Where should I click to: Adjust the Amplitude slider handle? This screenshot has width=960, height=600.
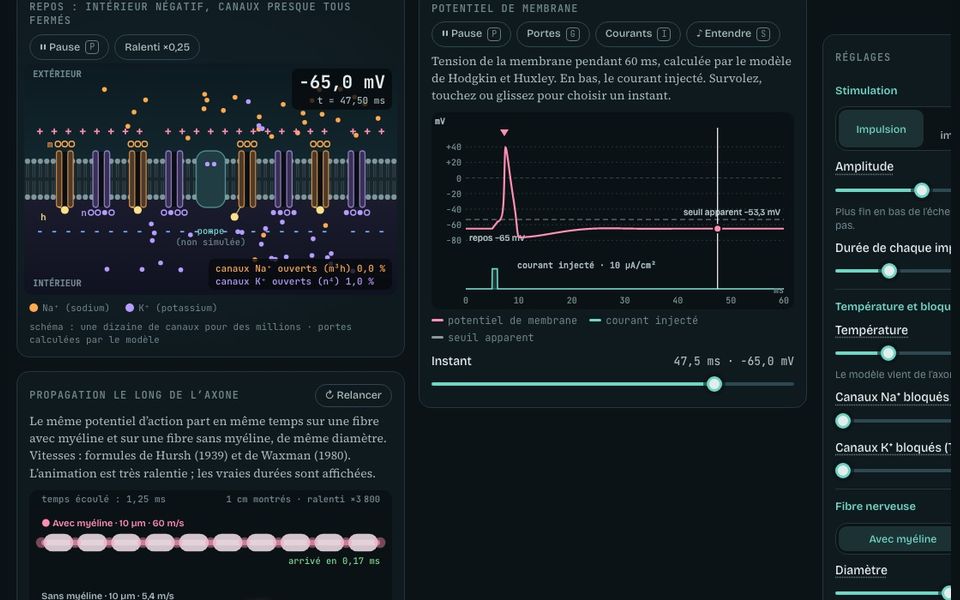pyautogui.click(x=921, y=190)
